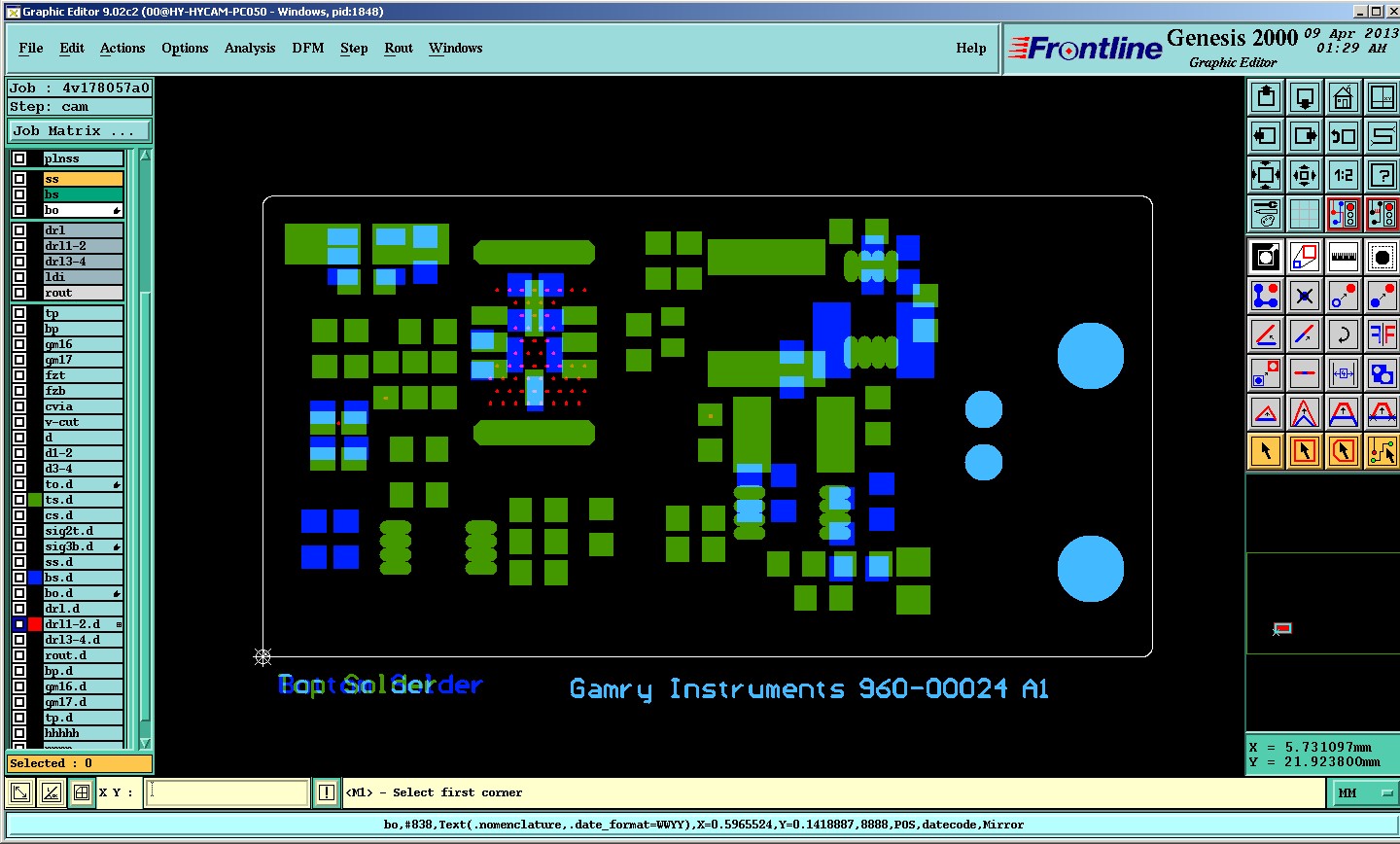Toggle checkbox for the ss layer

coord(19,179)
